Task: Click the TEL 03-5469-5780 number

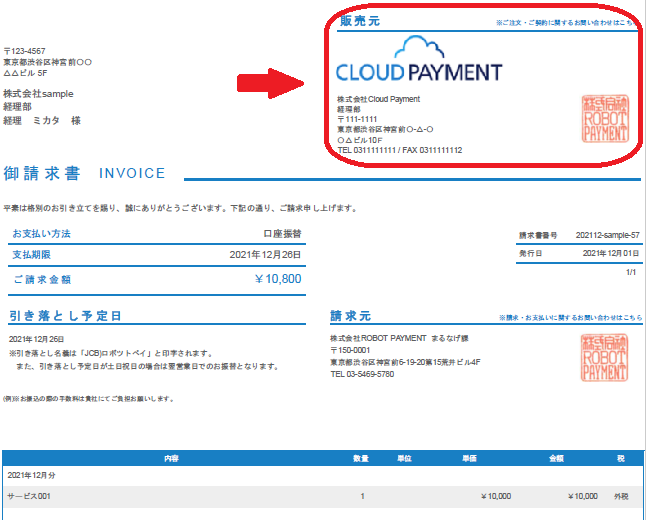Action: point(362,374)
